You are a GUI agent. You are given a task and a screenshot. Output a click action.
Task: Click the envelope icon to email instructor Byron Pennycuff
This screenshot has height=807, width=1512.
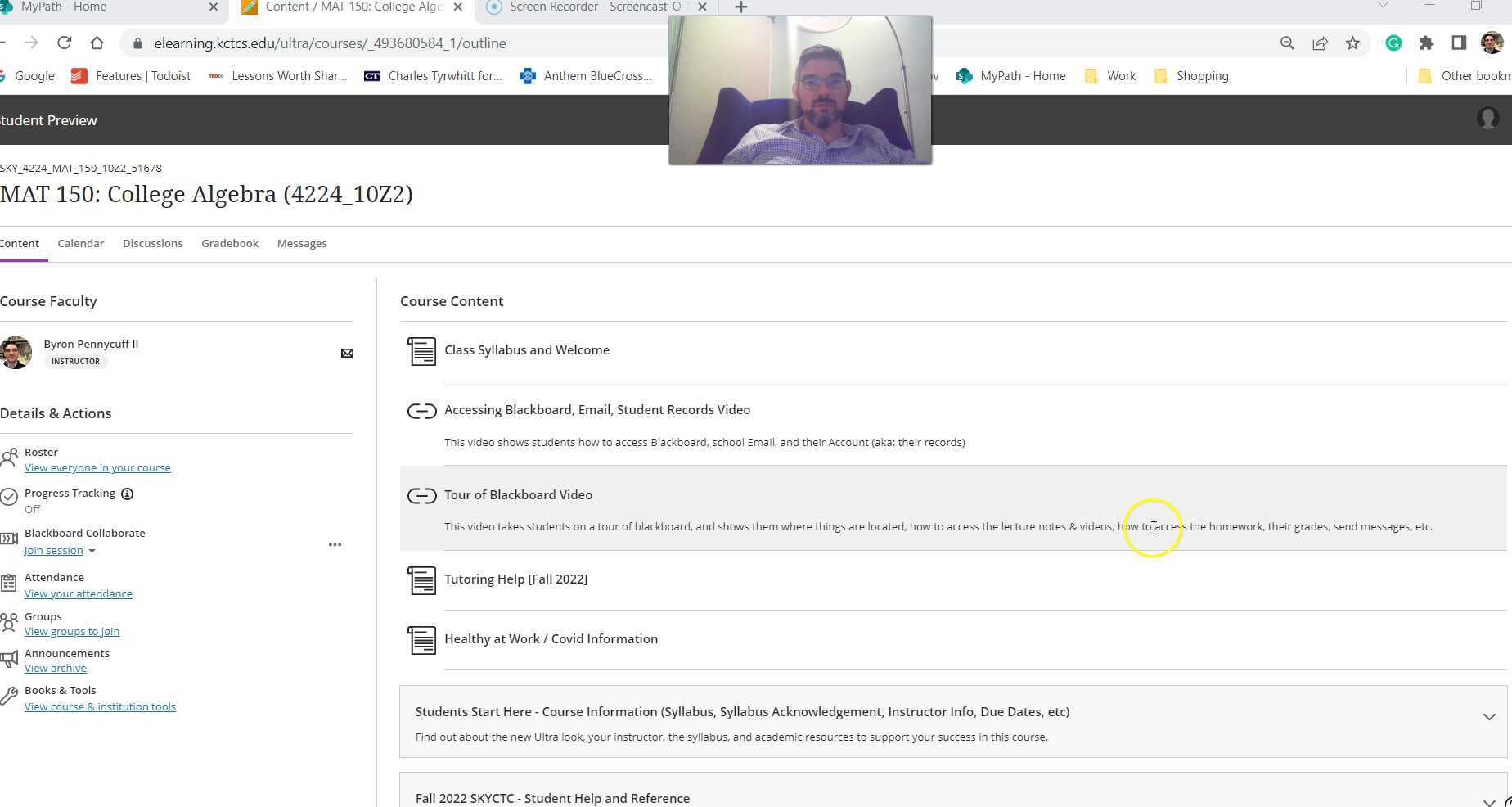click(x=347, y=352)
